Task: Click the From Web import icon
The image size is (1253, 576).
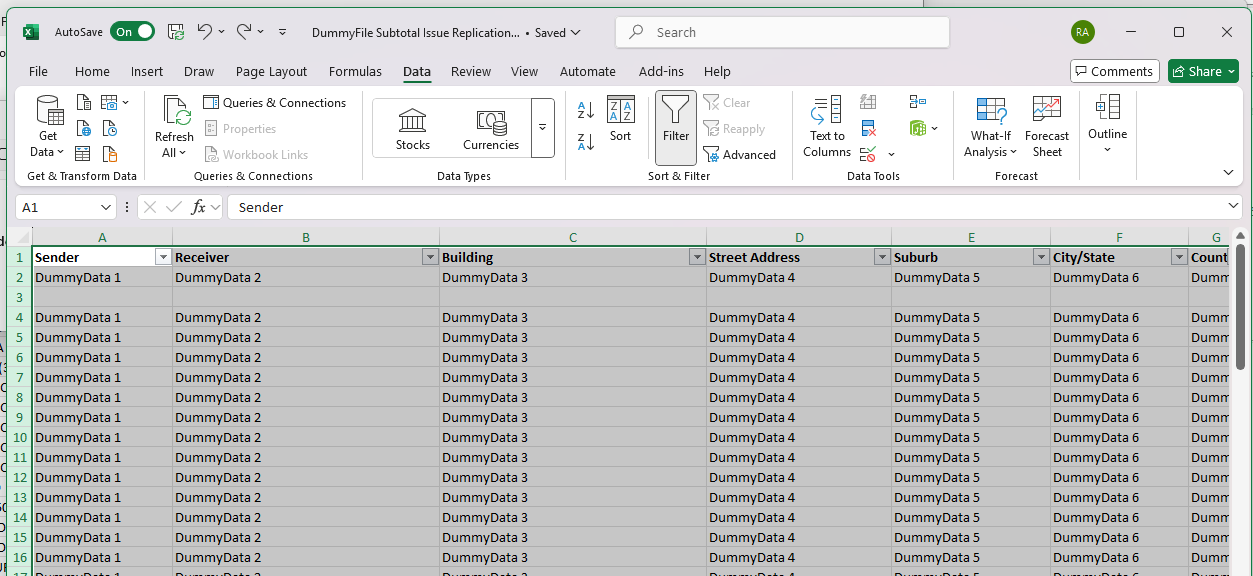Action: (84, 128)
